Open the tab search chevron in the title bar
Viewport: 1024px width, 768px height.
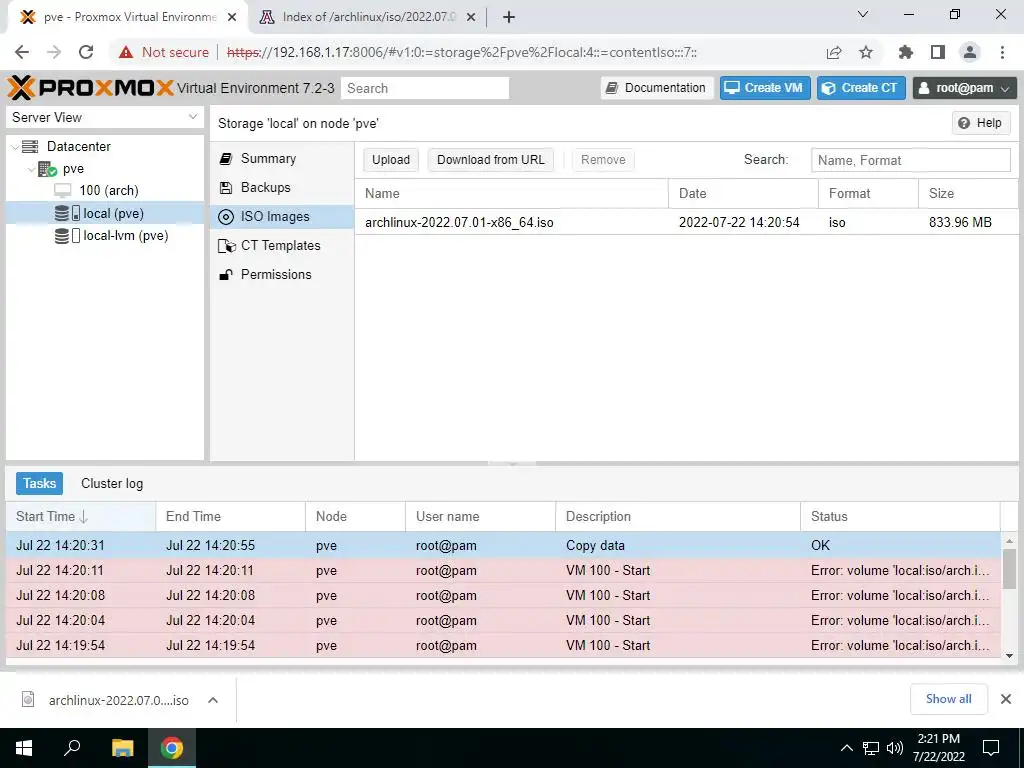point(863,14)
